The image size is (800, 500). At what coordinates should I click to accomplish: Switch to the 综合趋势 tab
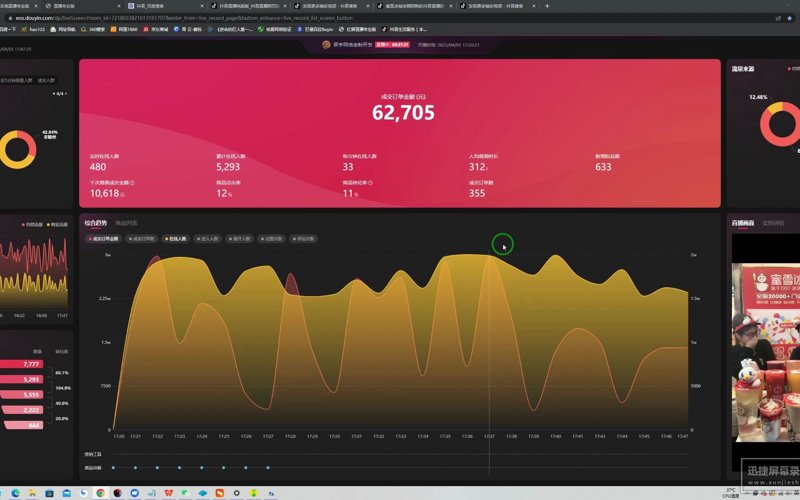pos(95,223)
